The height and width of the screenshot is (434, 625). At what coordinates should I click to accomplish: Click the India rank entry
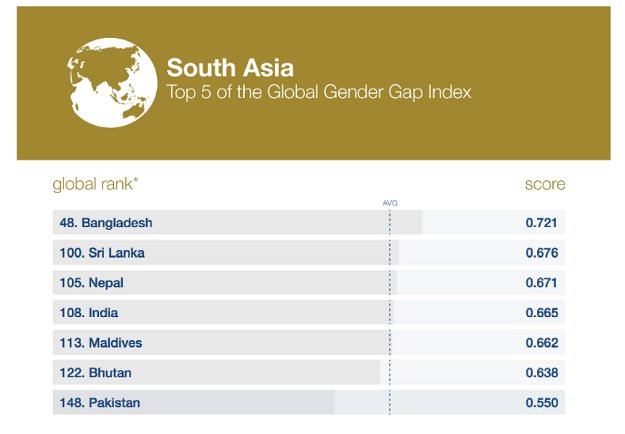click(88, 313)
